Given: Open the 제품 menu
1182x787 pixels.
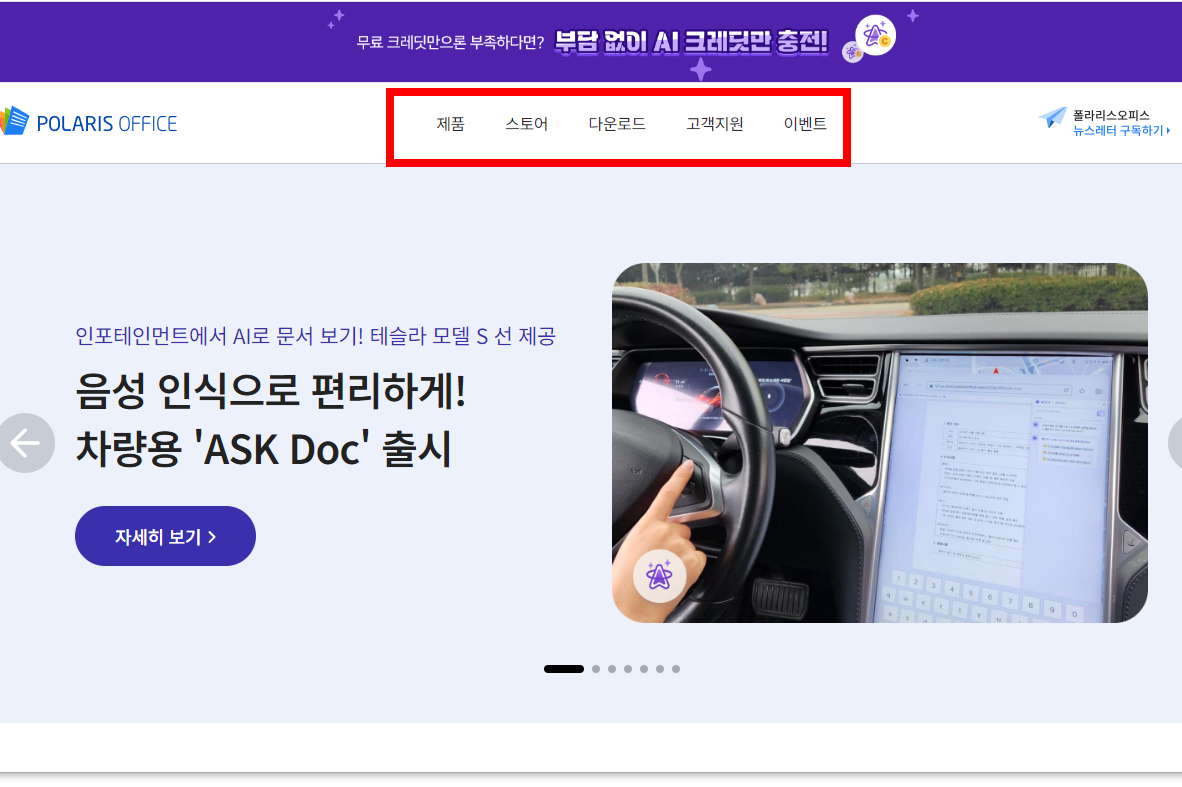Looking at the screenshot, I should 451,124.
